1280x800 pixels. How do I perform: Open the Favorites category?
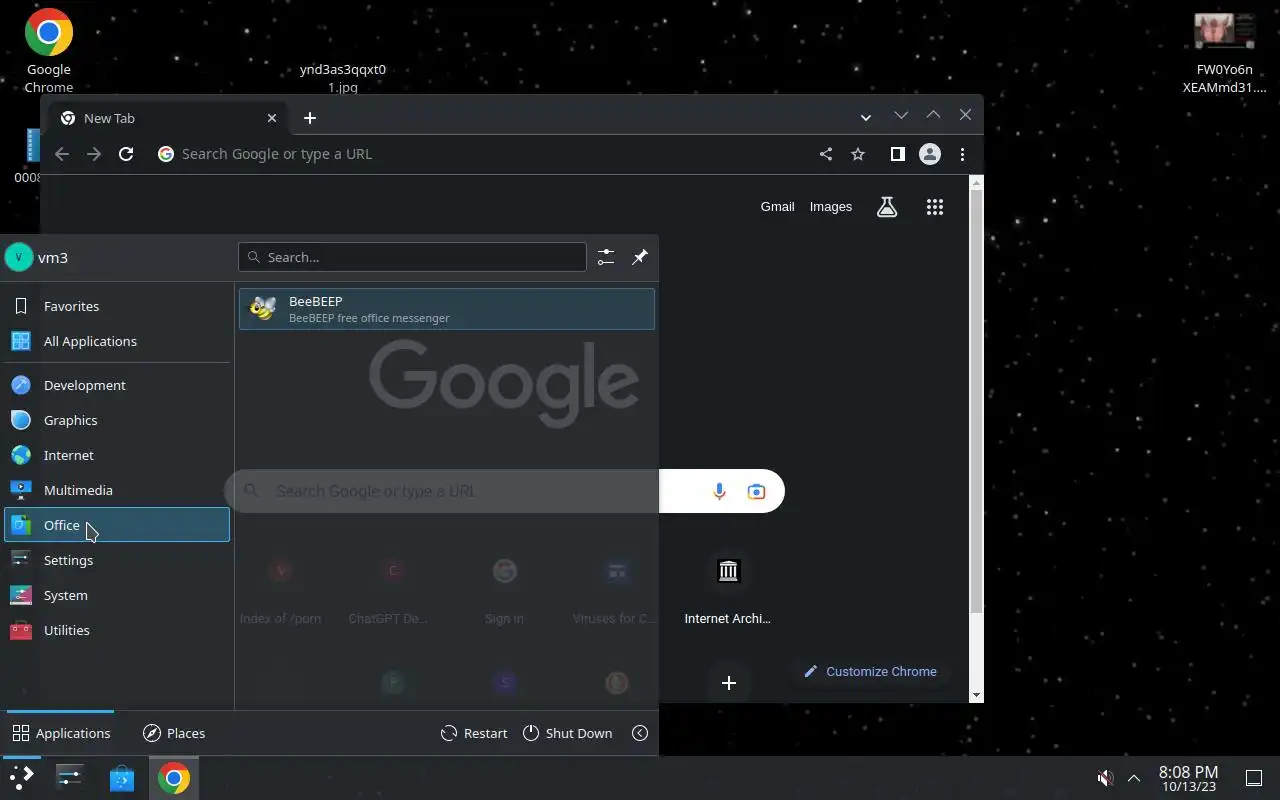(117, 306)
